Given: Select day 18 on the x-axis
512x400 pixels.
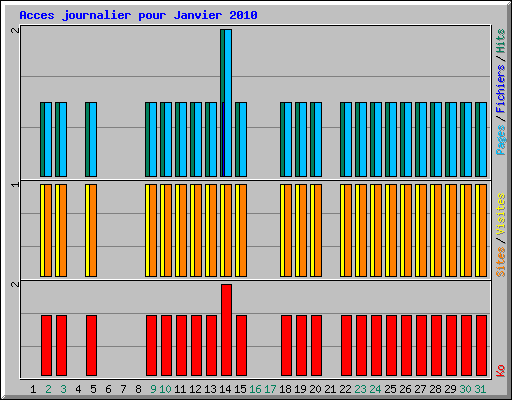Looking at the screenshot, I should pyautogui.click(x=285, y=389).
